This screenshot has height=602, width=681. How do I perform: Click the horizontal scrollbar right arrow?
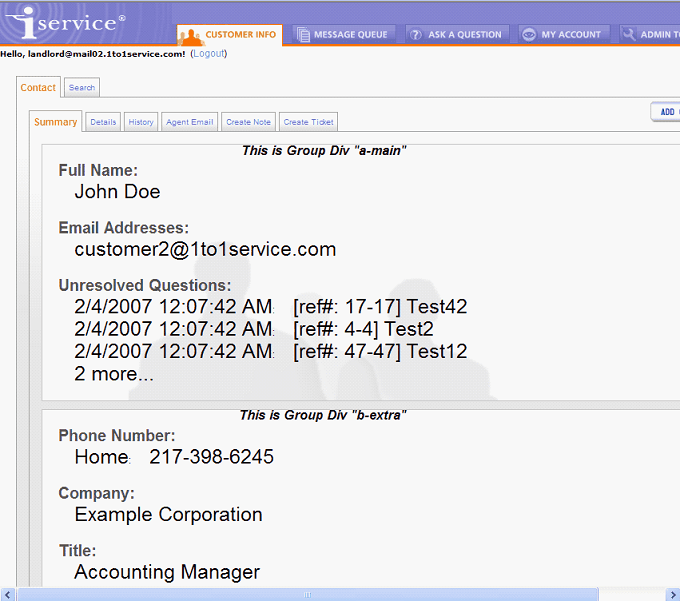click(x=673, y=594)
